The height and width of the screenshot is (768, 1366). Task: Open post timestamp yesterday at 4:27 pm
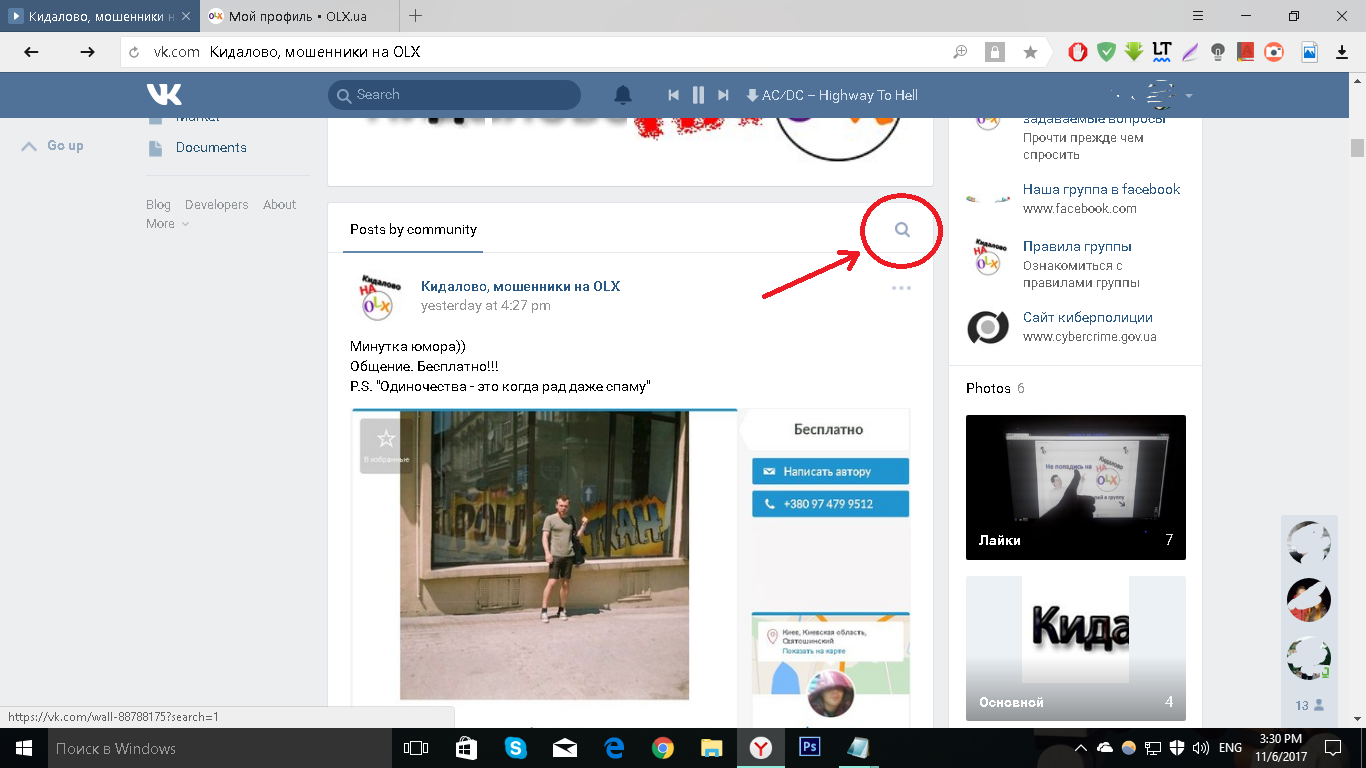(x=485, y=306)
